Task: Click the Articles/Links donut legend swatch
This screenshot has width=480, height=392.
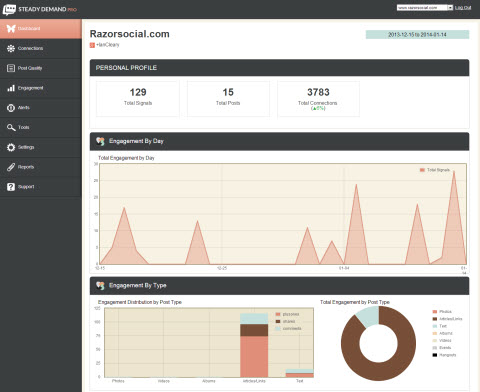Action: 435,319
